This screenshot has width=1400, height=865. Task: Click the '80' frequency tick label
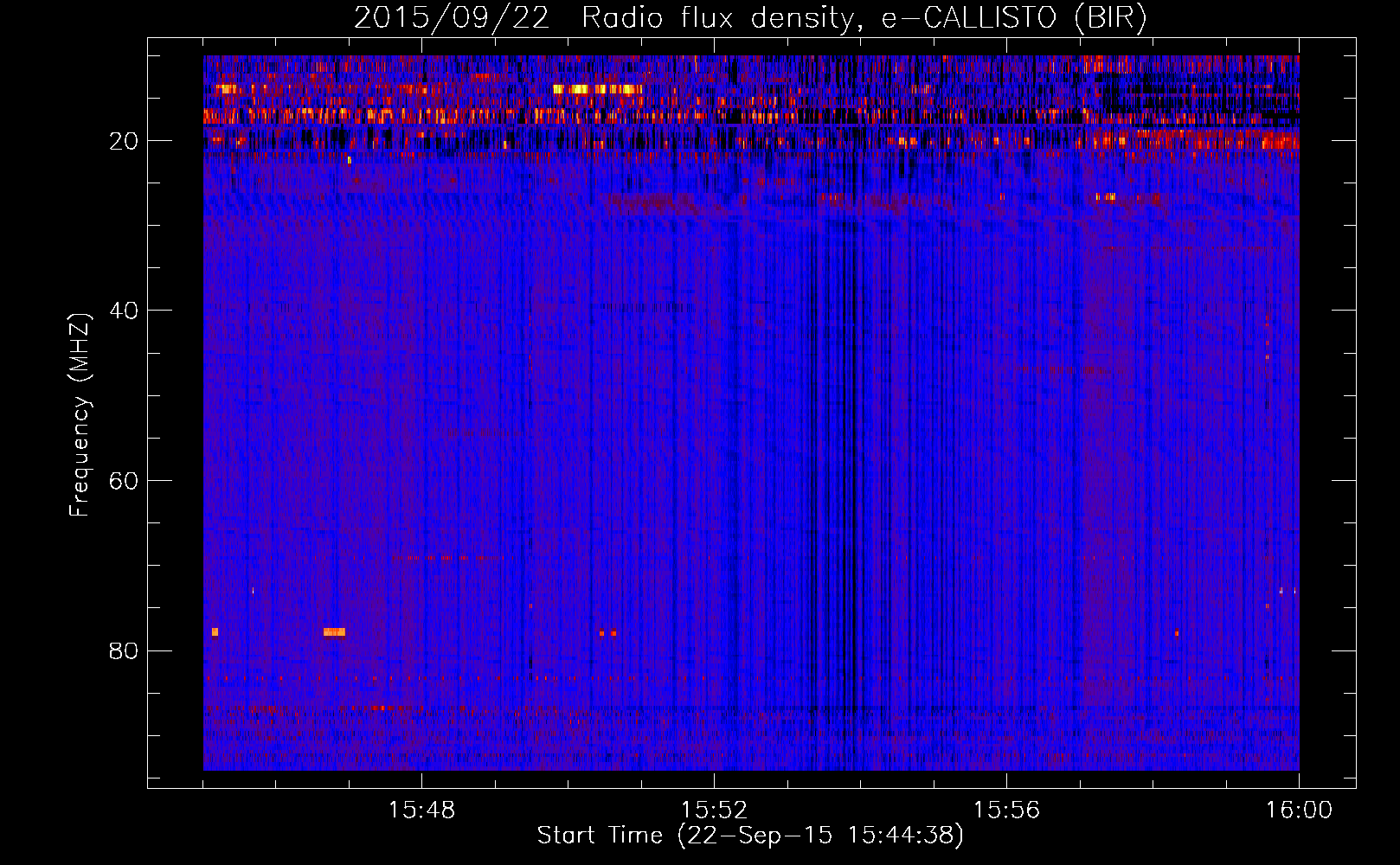(x=124, y=650)
